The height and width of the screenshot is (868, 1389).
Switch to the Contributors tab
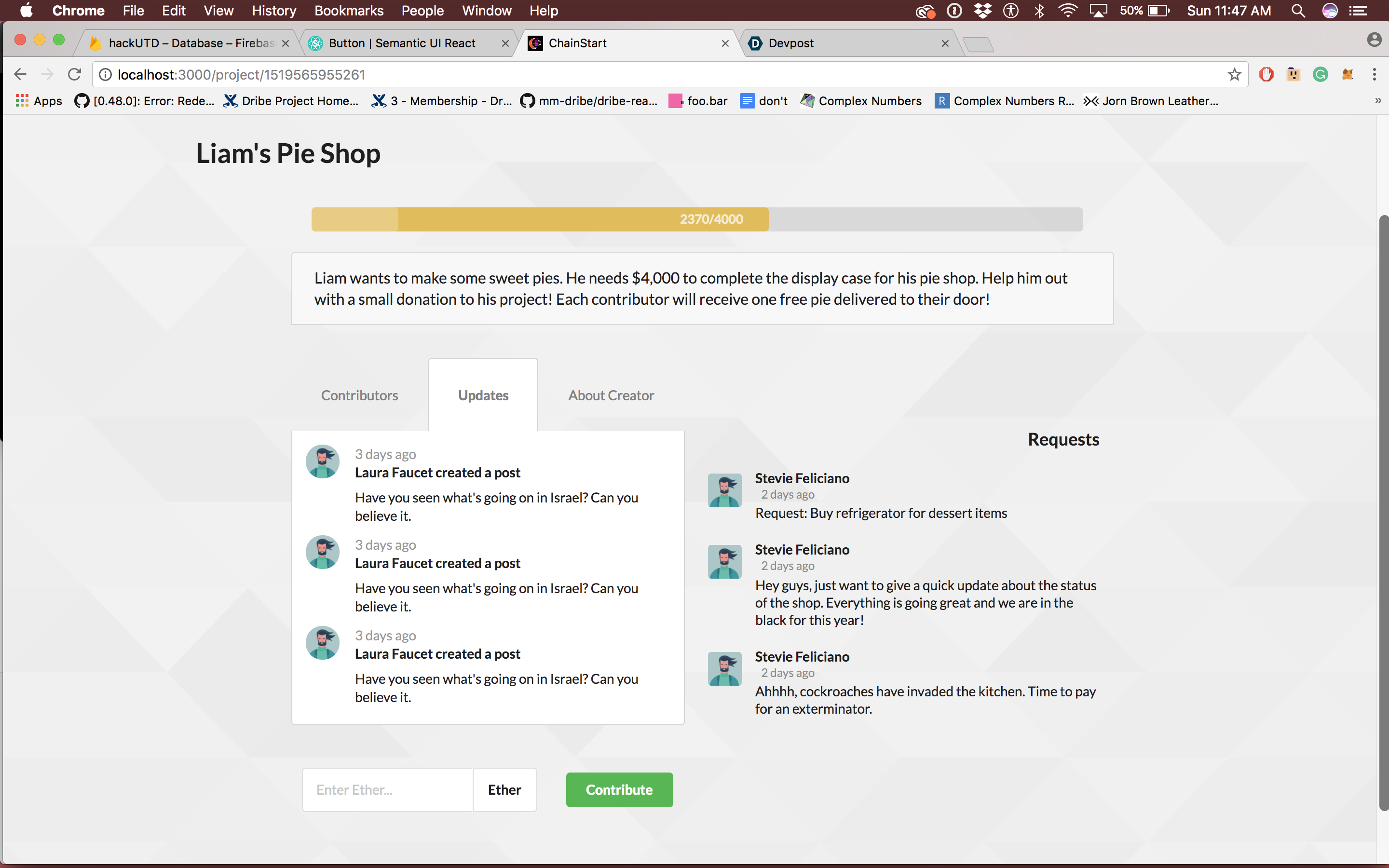point(359,395)
